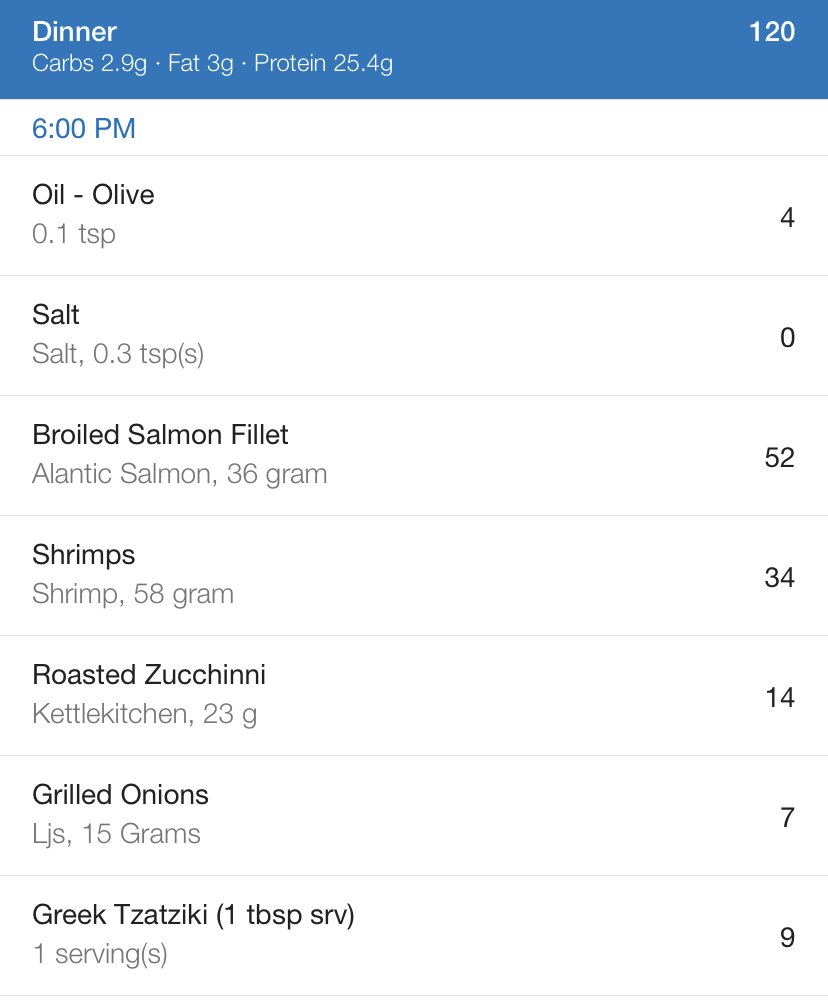Open the Dinner meal header
Viewport: 828px width, 1007px height.
click(414, 49)
